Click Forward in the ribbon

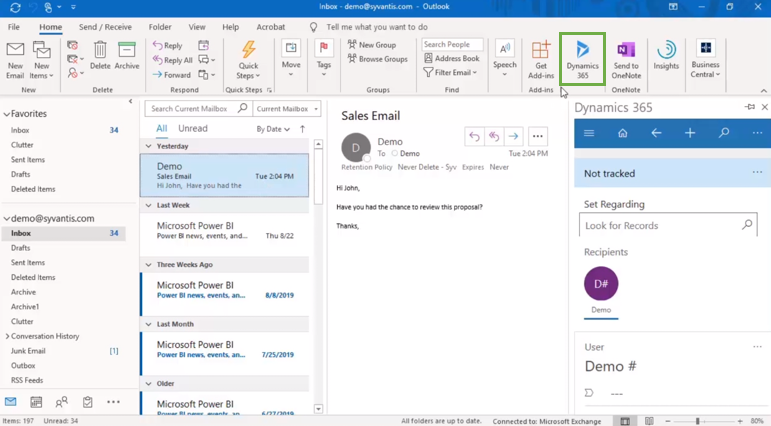[x=172, y=75]
